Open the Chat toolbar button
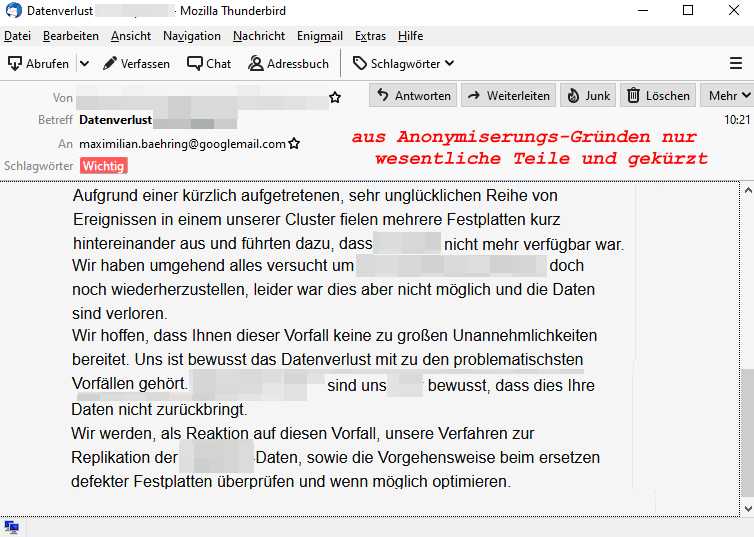The image size is (754, 537). pos(208,63)
